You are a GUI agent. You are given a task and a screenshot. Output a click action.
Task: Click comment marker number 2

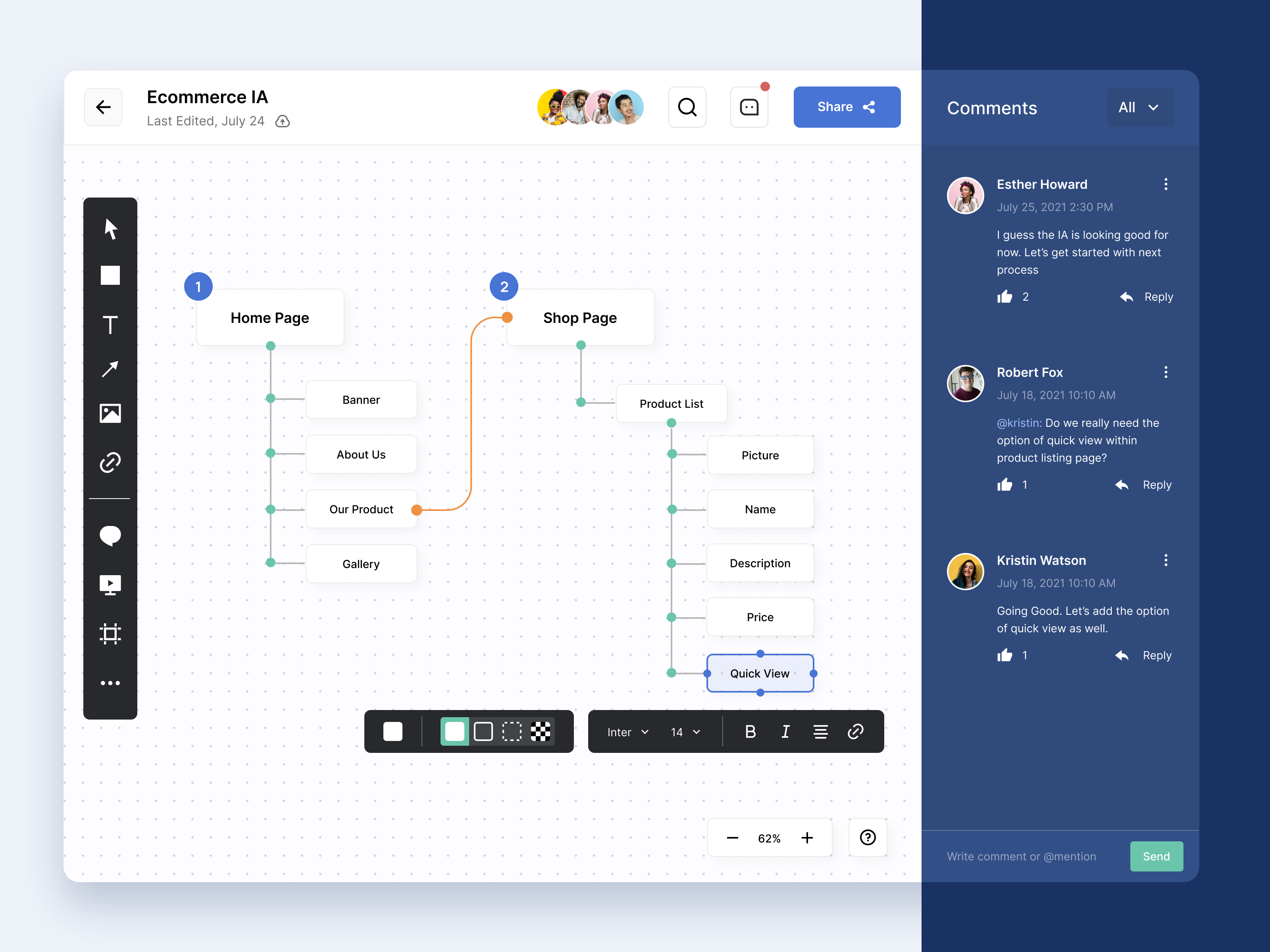tap(504, 286)
